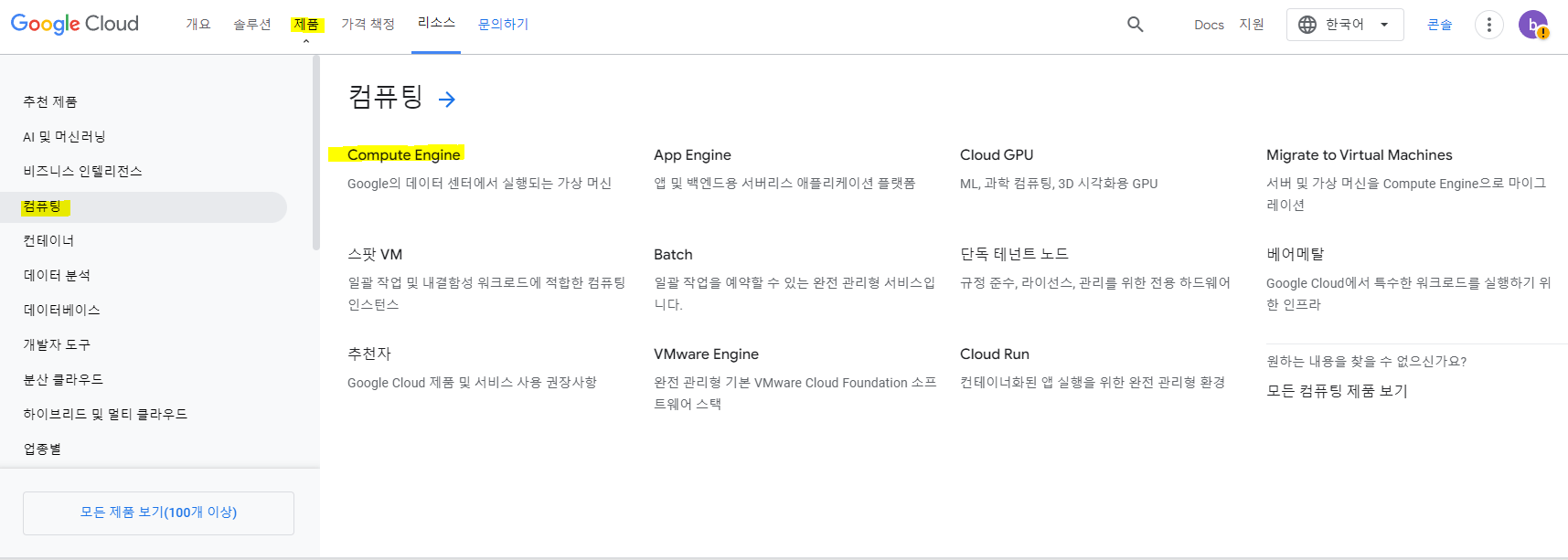
Task: Click the sidebar vertical scrollbar
Action: [x=316, y=152]
